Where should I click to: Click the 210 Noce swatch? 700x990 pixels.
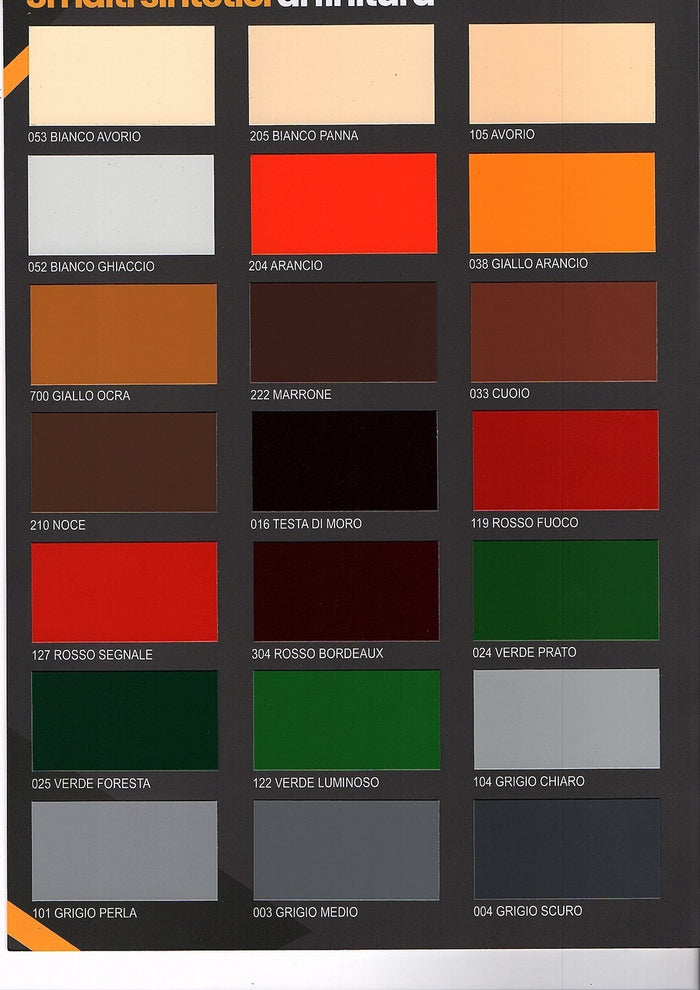click(x=123, y=462)
